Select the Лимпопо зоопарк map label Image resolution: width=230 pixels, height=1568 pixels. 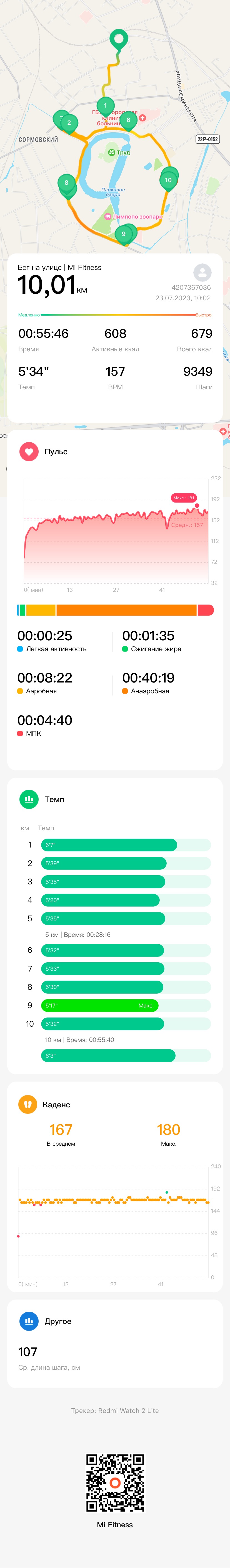(x=134, y=217)
